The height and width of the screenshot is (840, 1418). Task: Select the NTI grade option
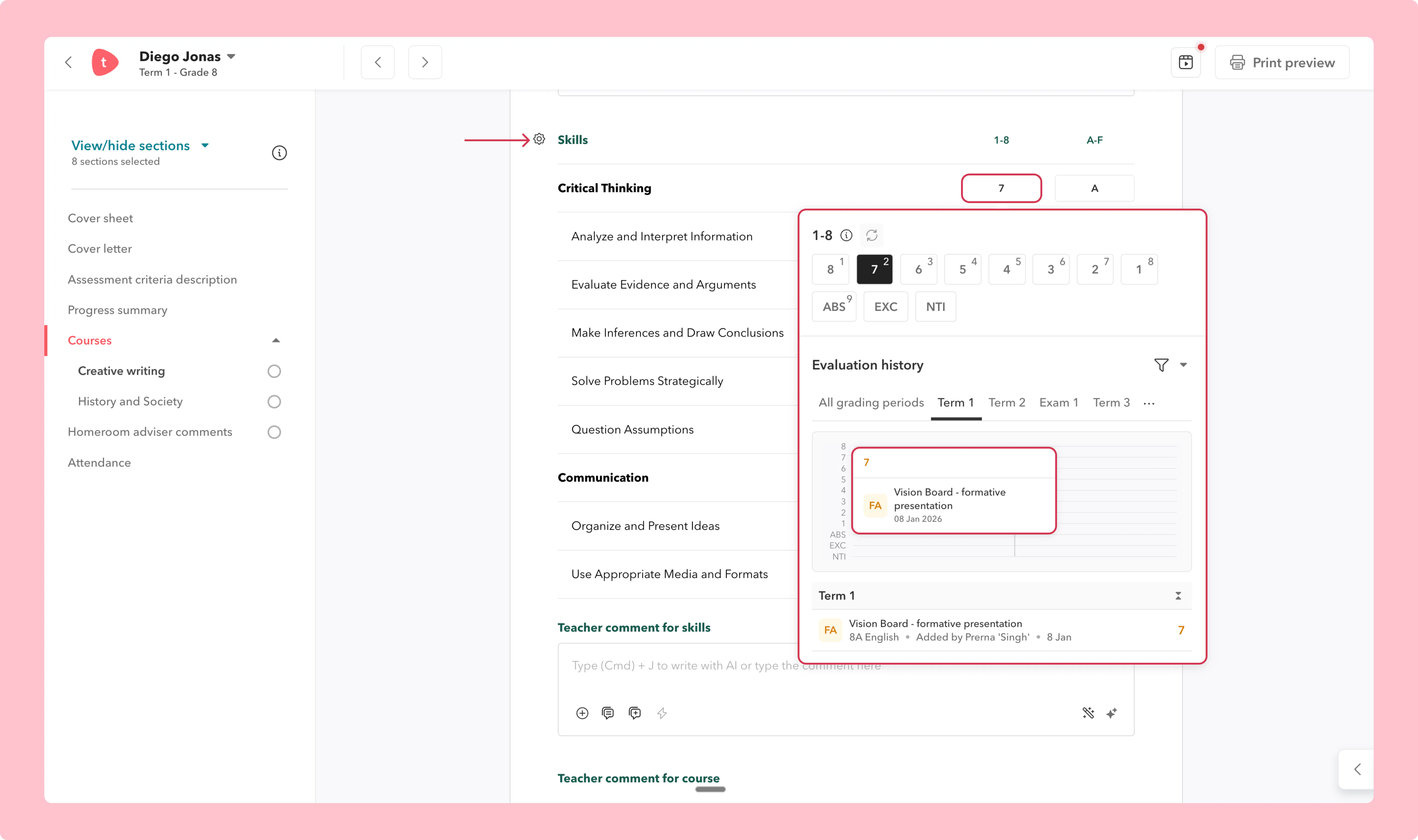coord(935,307)
